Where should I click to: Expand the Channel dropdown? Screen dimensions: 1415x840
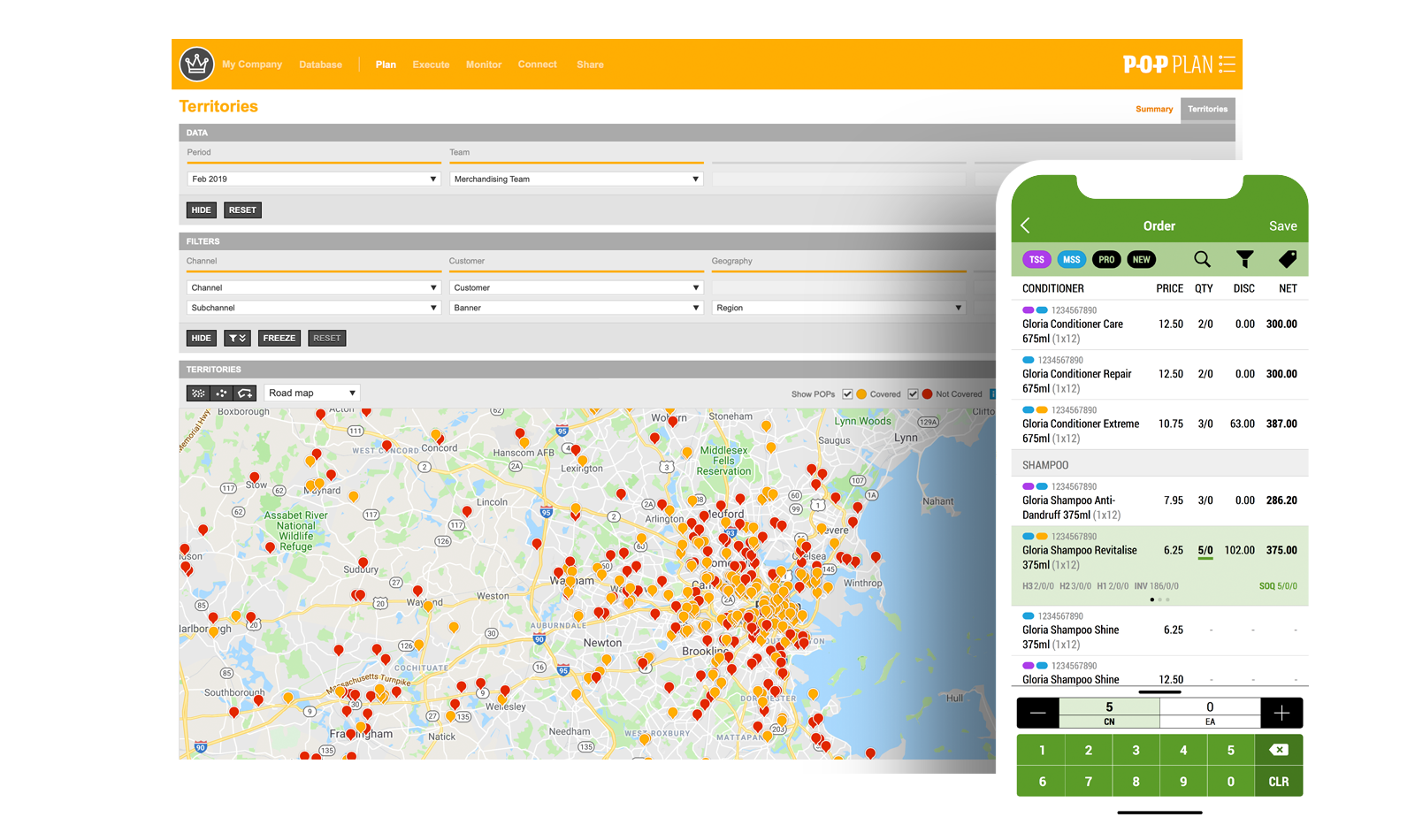[x=314, y=287]
